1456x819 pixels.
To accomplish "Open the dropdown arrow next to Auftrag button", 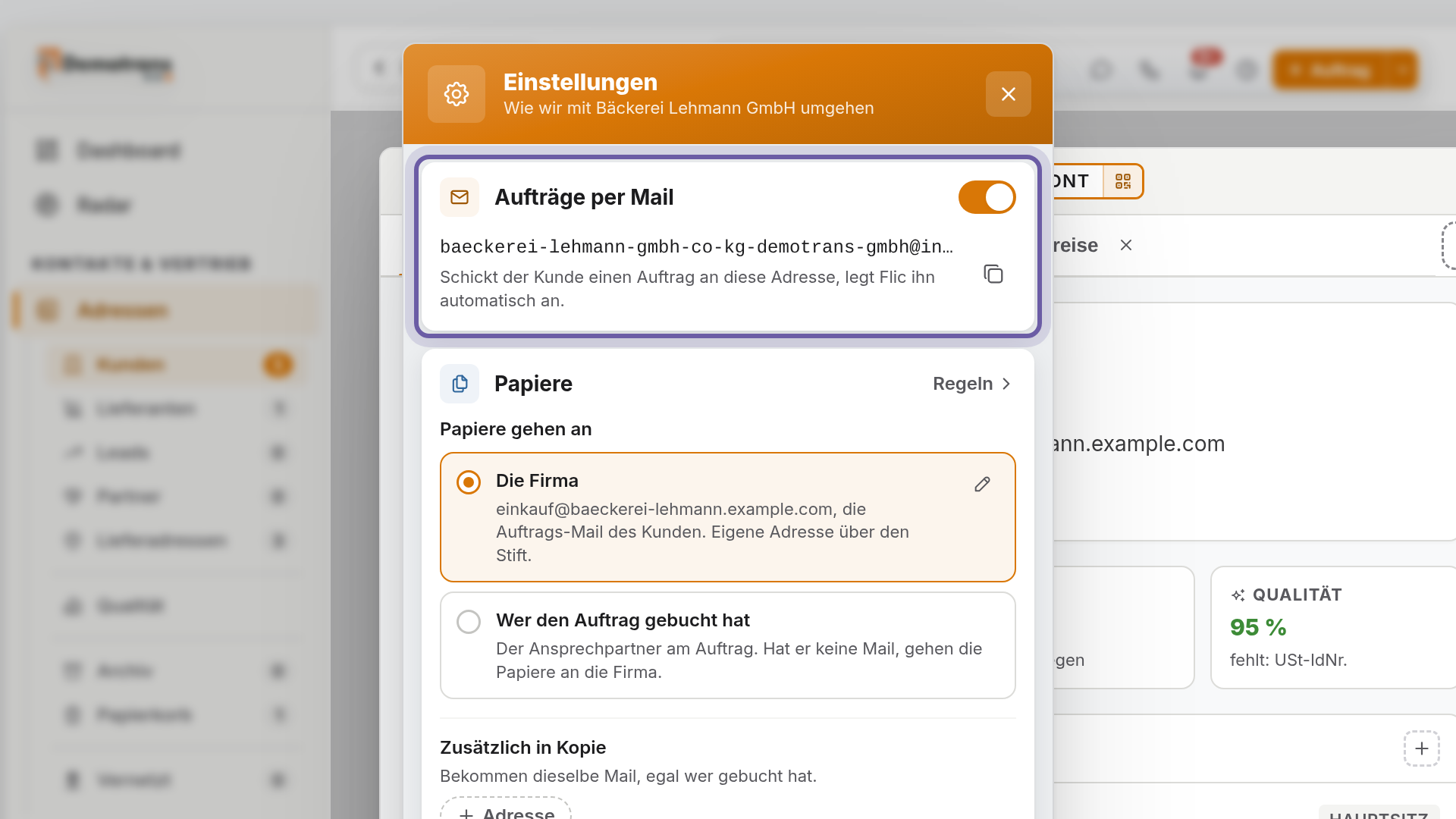I will [1403, 71].
